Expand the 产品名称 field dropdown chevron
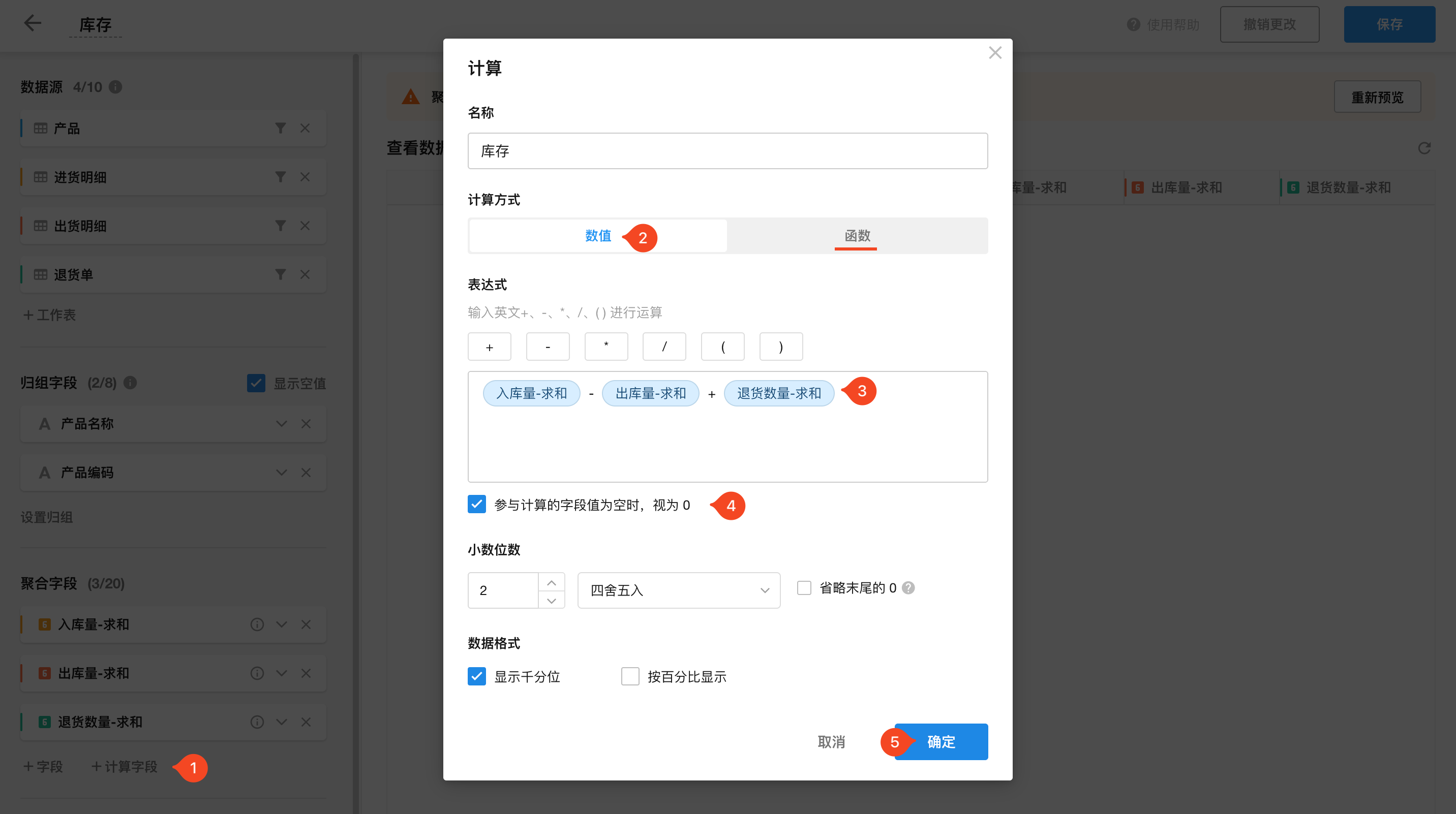This screenshot has height=814, width=1456. pyautogui.click(x=282, y=424)
